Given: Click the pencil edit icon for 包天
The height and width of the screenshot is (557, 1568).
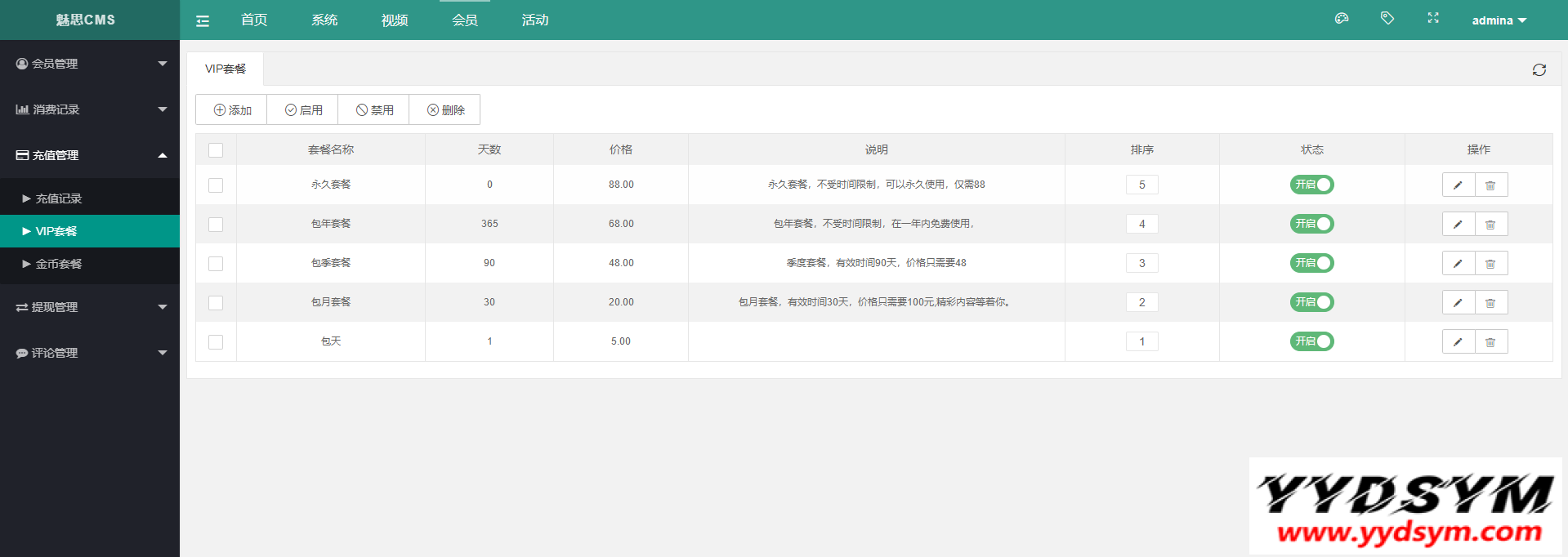Looking at the screenshot, I should (1458, 342).
